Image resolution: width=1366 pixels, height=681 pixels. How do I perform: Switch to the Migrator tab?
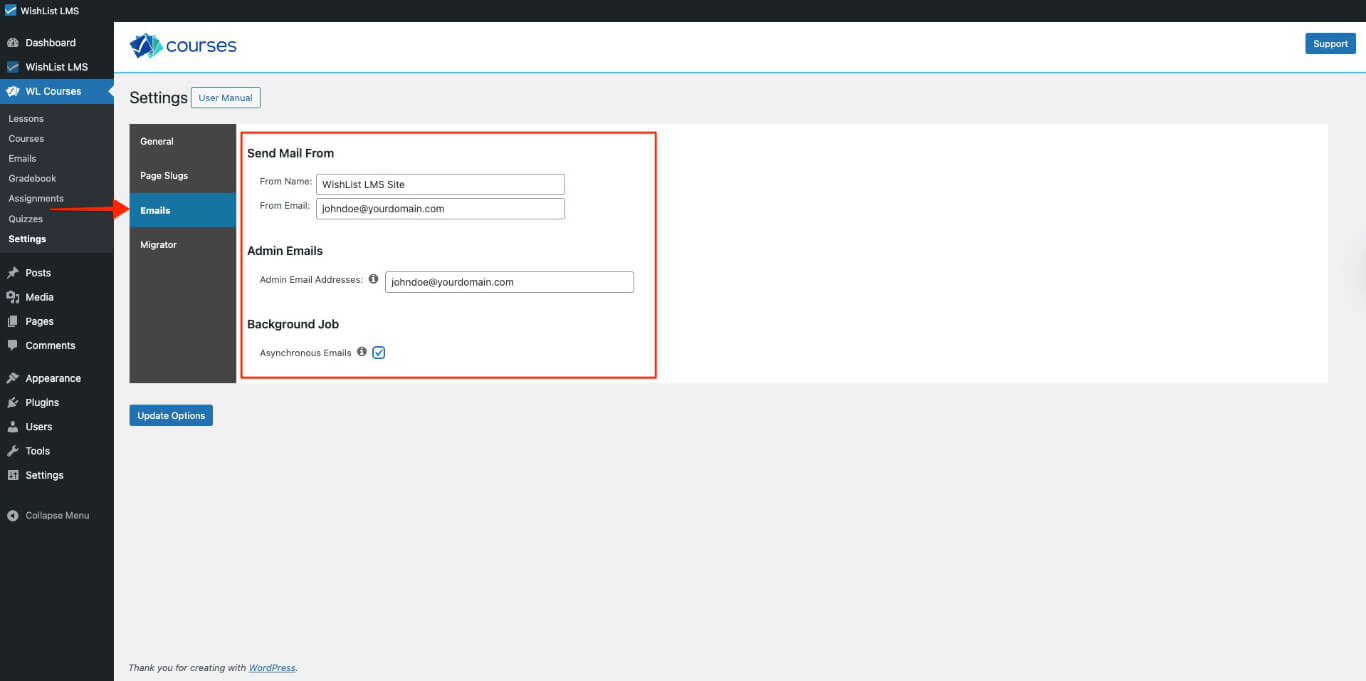[158, 244]
